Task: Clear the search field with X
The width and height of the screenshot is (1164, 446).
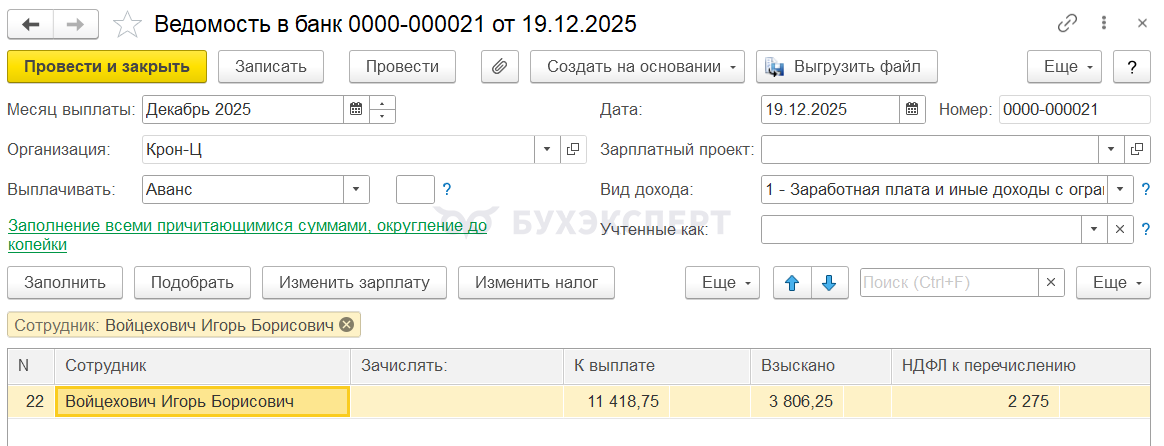Action: pos(1050,283)
